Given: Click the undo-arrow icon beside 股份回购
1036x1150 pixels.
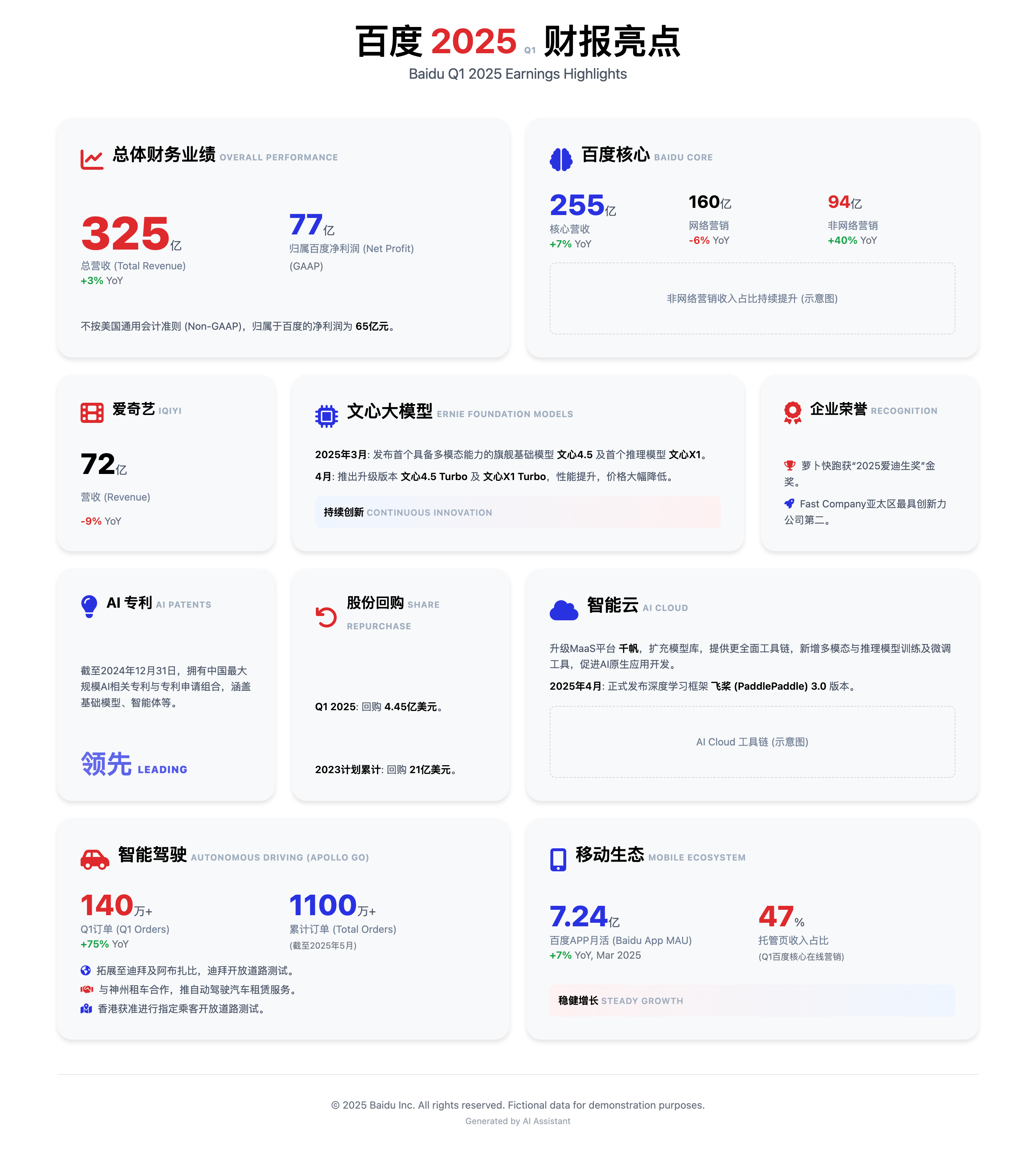Looking at the screenshot, I should coord(326,617).
